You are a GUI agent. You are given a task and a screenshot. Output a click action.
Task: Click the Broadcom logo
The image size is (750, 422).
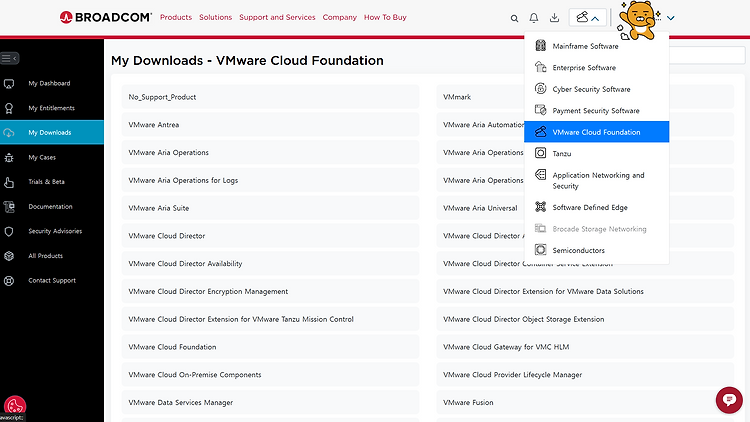point(106,17)
